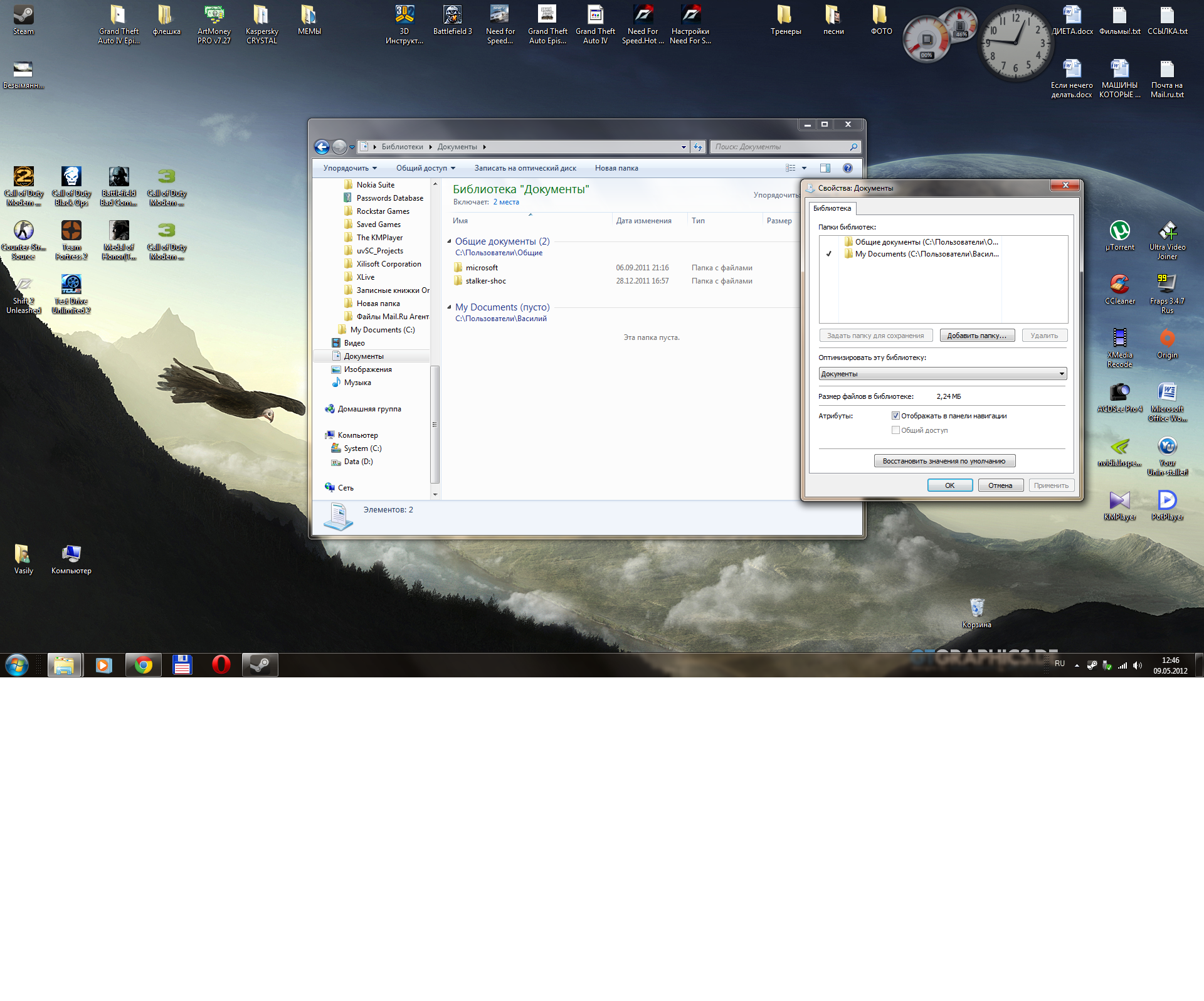
Task: Refresh the Explorer address bar
Action: pyautogui.click(x=698, y=147)
